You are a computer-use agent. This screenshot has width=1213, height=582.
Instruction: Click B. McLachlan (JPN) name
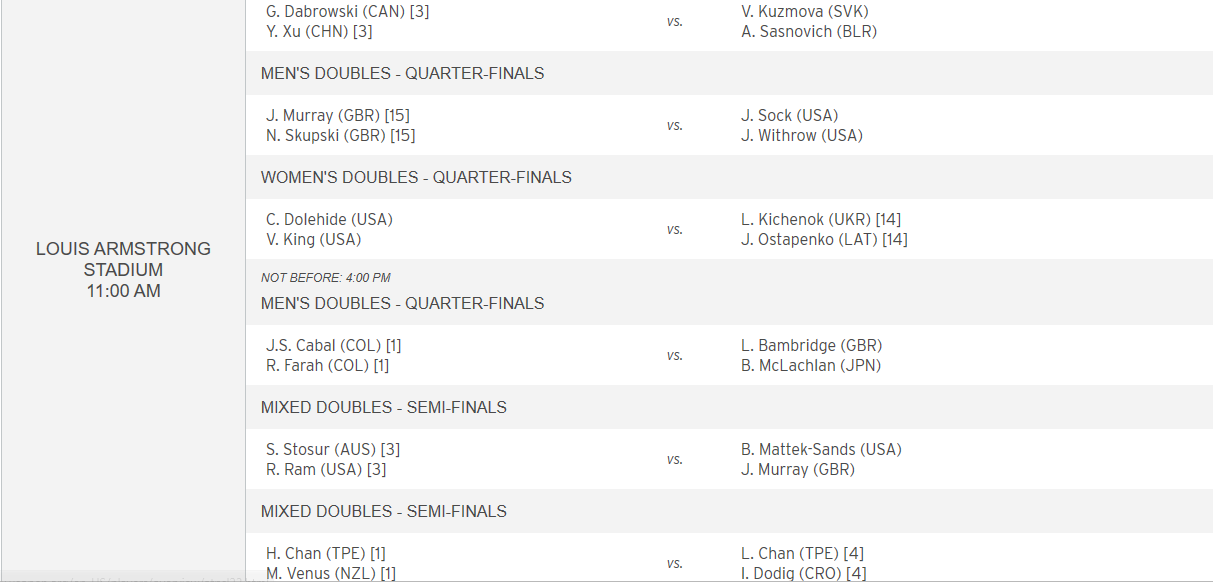pyautogui.click(x=811, y=365)
